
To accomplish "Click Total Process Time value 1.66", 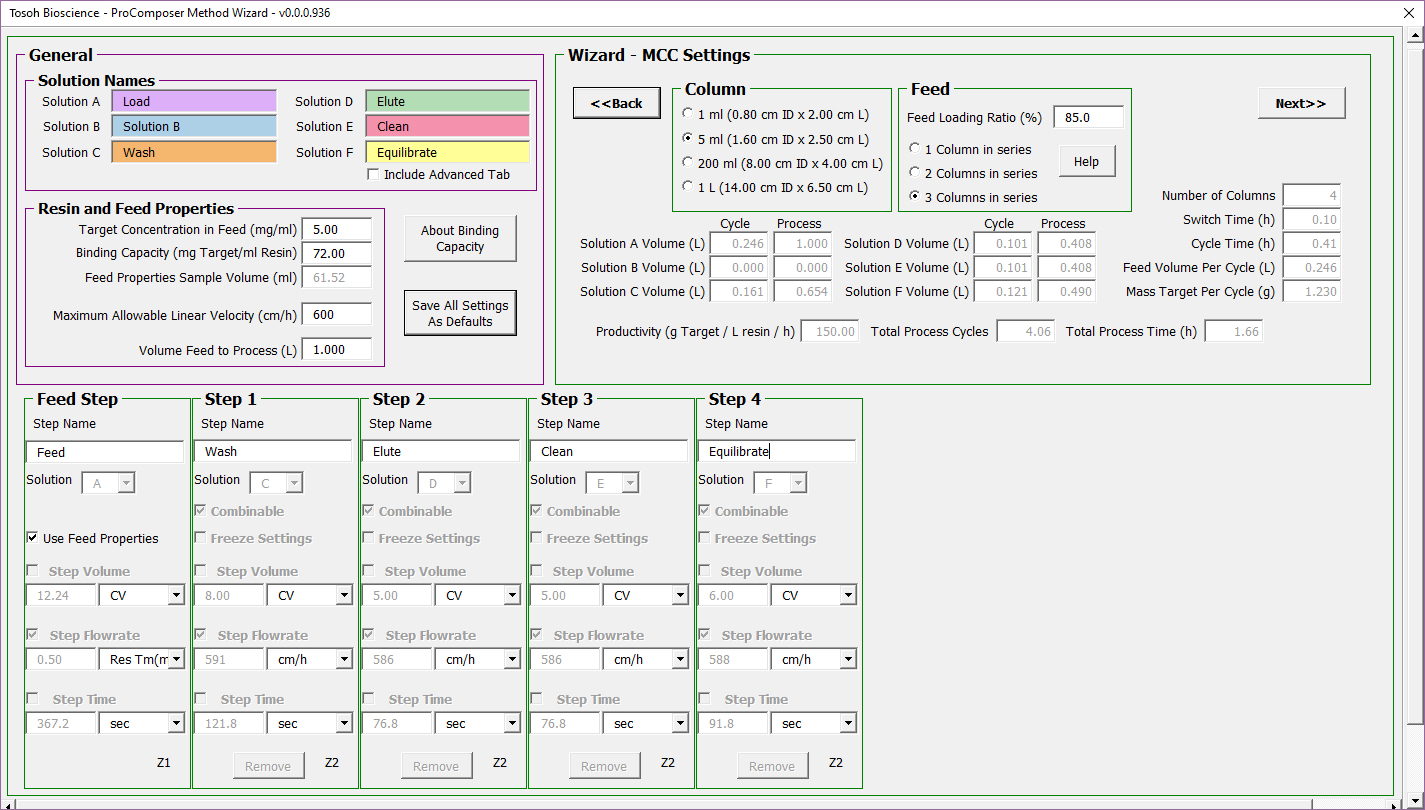I will point(1233,332).
